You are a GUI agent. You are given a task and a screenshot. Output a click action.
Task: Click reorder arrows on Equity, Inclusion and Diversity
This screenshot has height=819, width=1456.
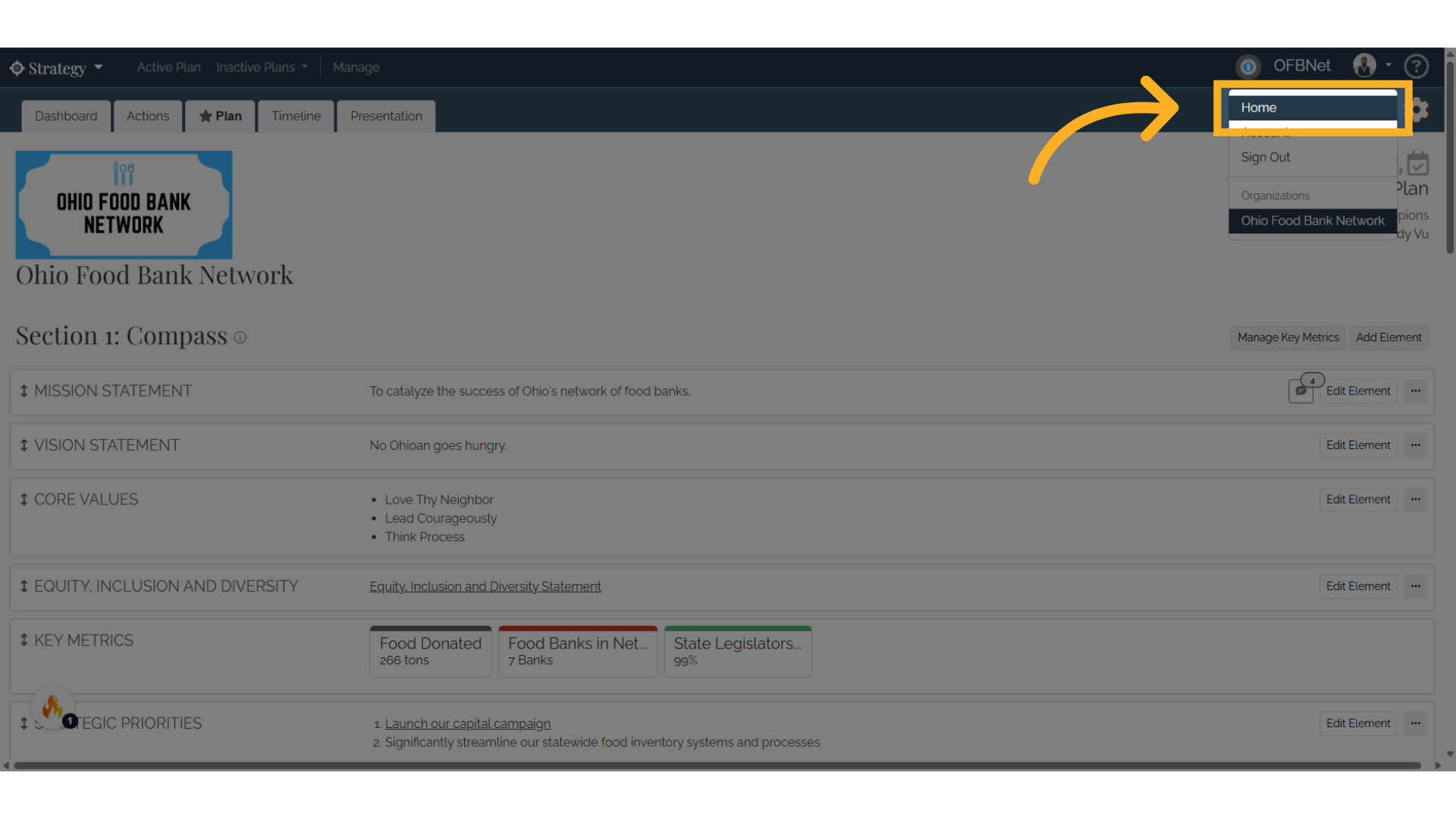[x=24, y=586]
